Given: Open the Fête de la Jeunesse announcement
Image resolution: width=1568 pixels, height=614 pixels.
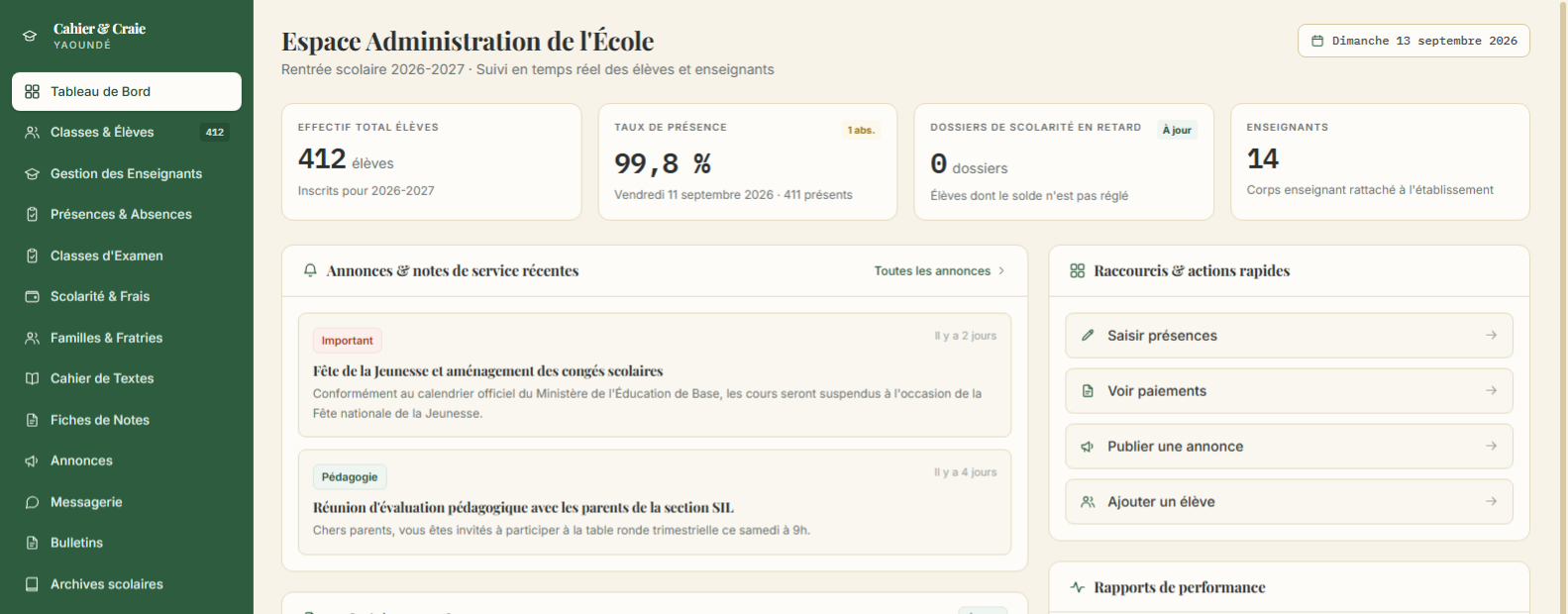Looking at the screenshot, I should tap(655, 375).
